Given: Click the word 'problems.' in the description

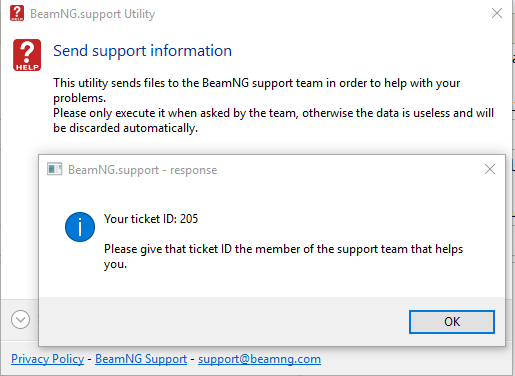Looking at the screenshot, I should [x=79, y=98].
